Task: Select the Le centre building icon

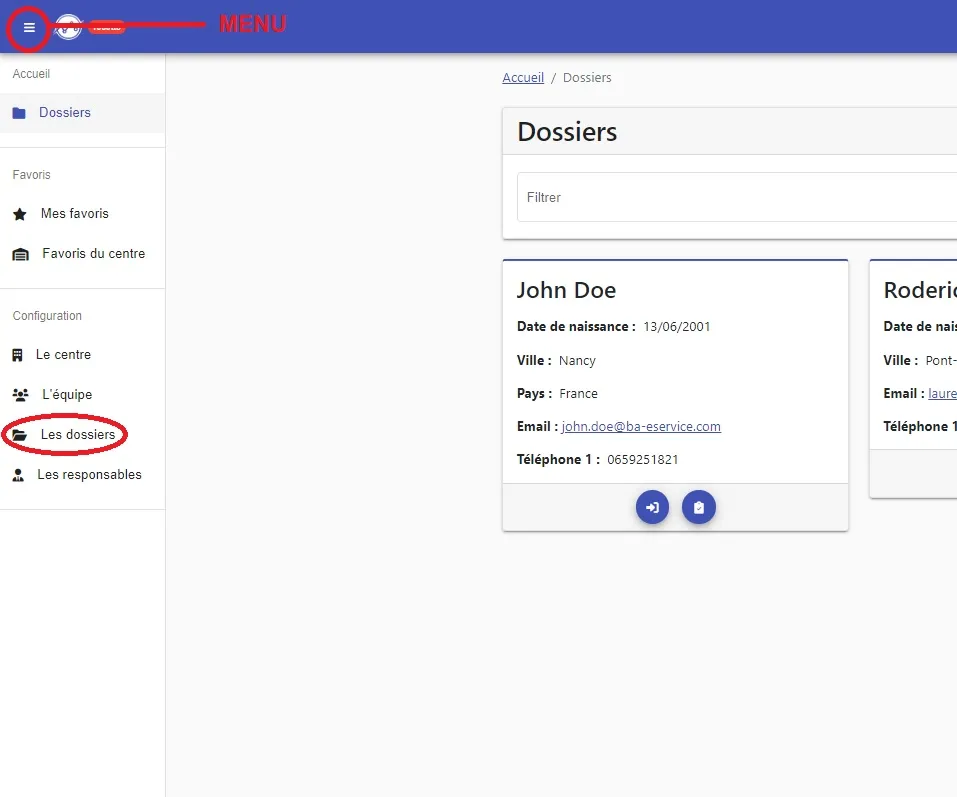Action: point(18,355)
